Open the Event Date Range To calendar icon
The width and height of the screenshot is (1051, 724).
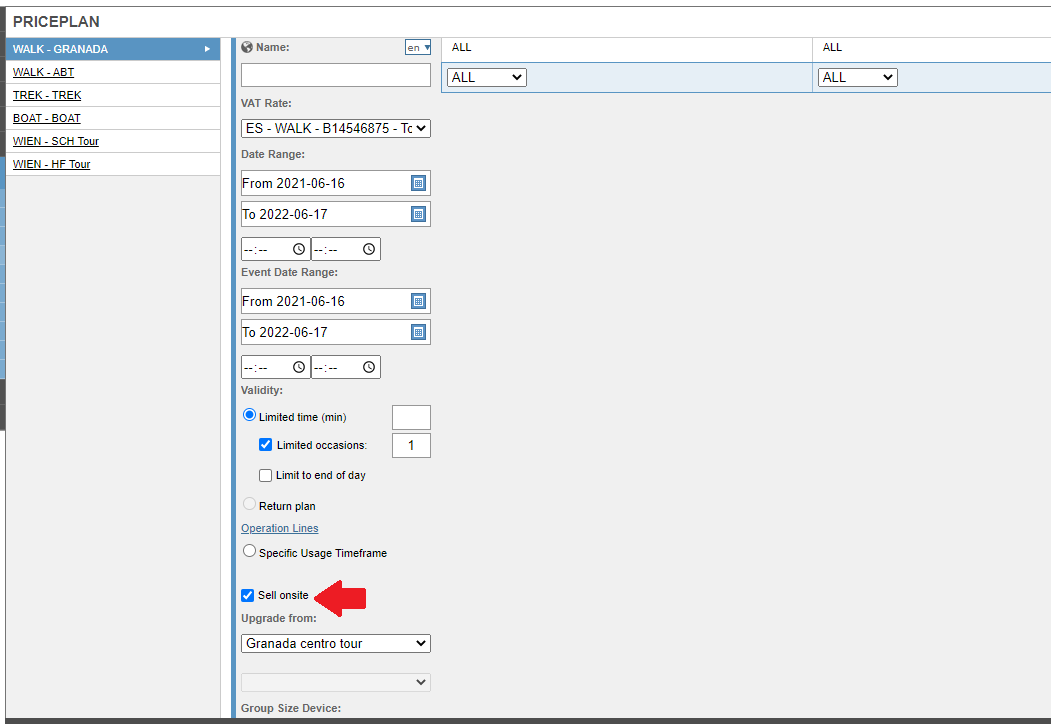click(419, 330)
